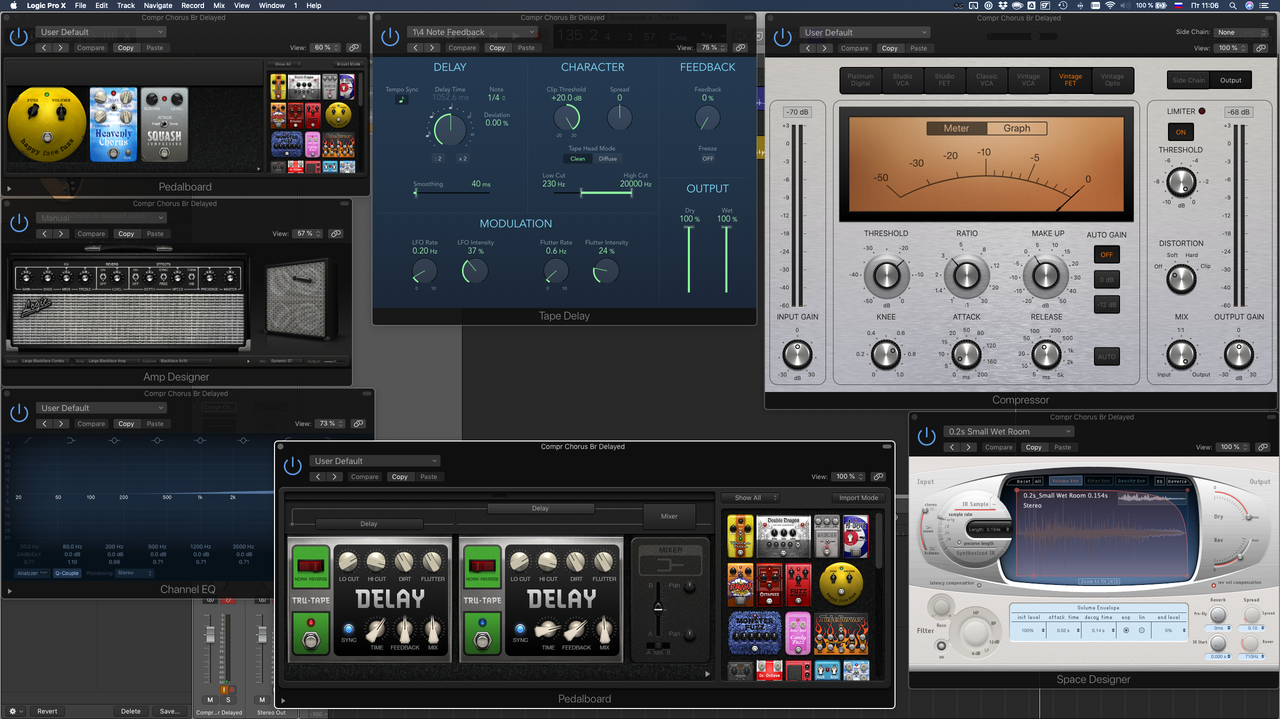This screenshot has width=1280, height=719.
Task: Enable Auto Gain minus 12 dB option
Action: (1106, 304)
